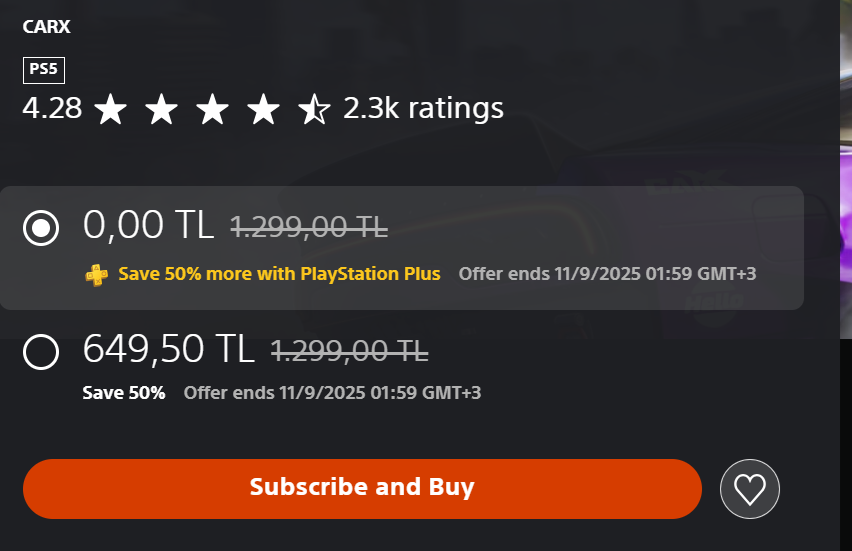Click the Save 50% discount label

coord(123,393)
